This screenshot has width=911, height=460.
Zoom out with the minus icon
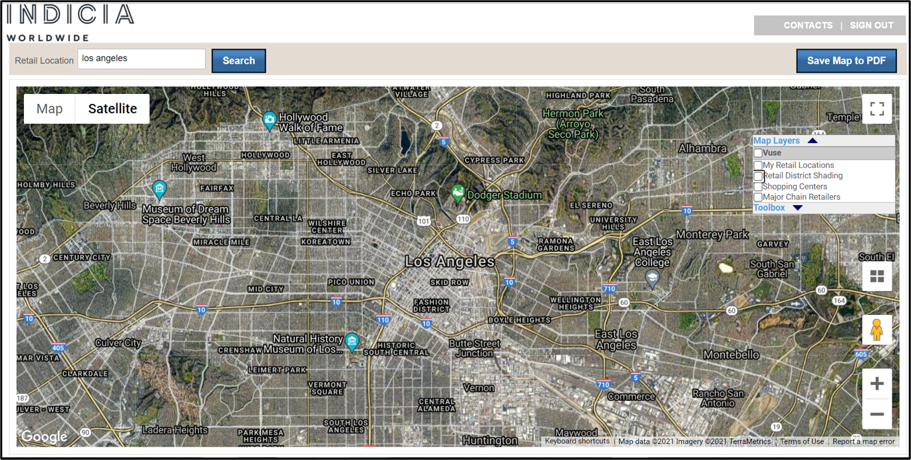click(x=877, y=414)
